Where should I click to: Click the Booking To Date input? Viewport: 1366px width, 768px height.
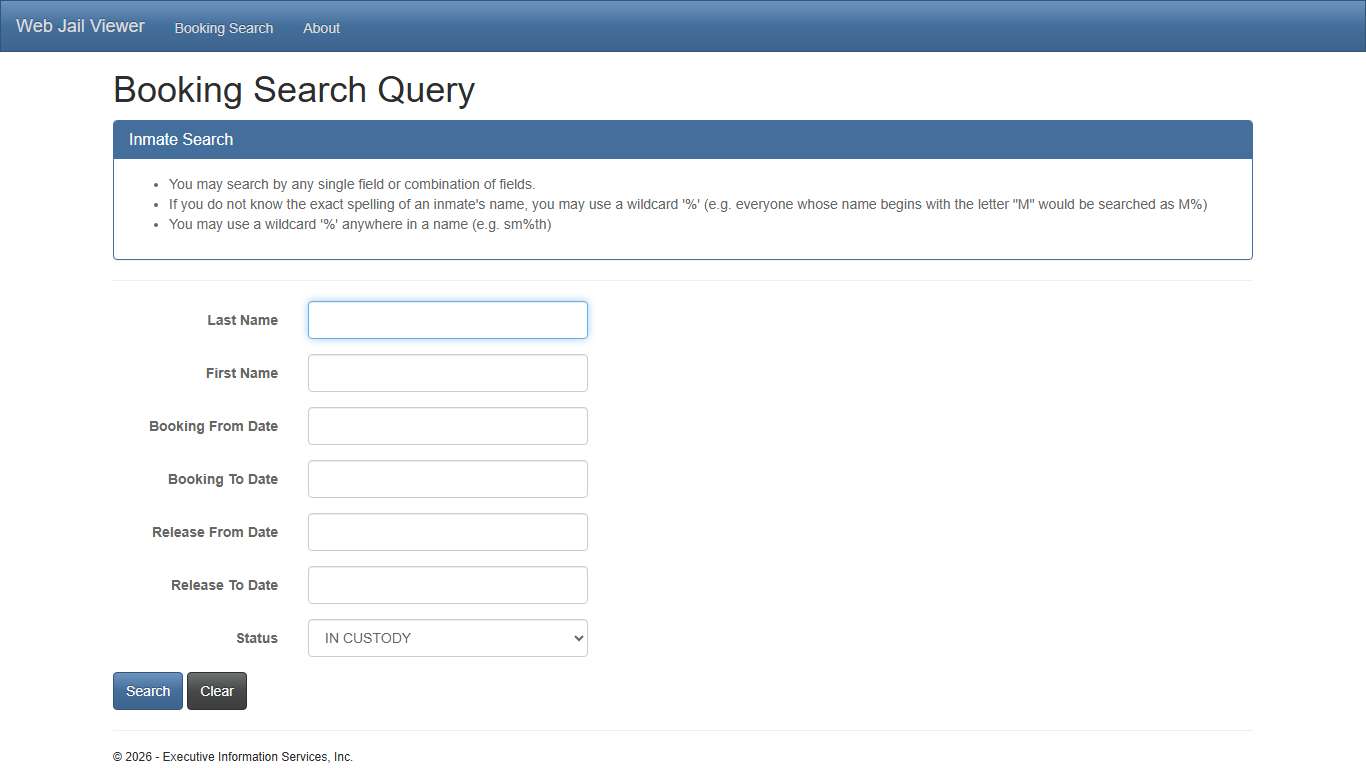click(x=447, y=479)
